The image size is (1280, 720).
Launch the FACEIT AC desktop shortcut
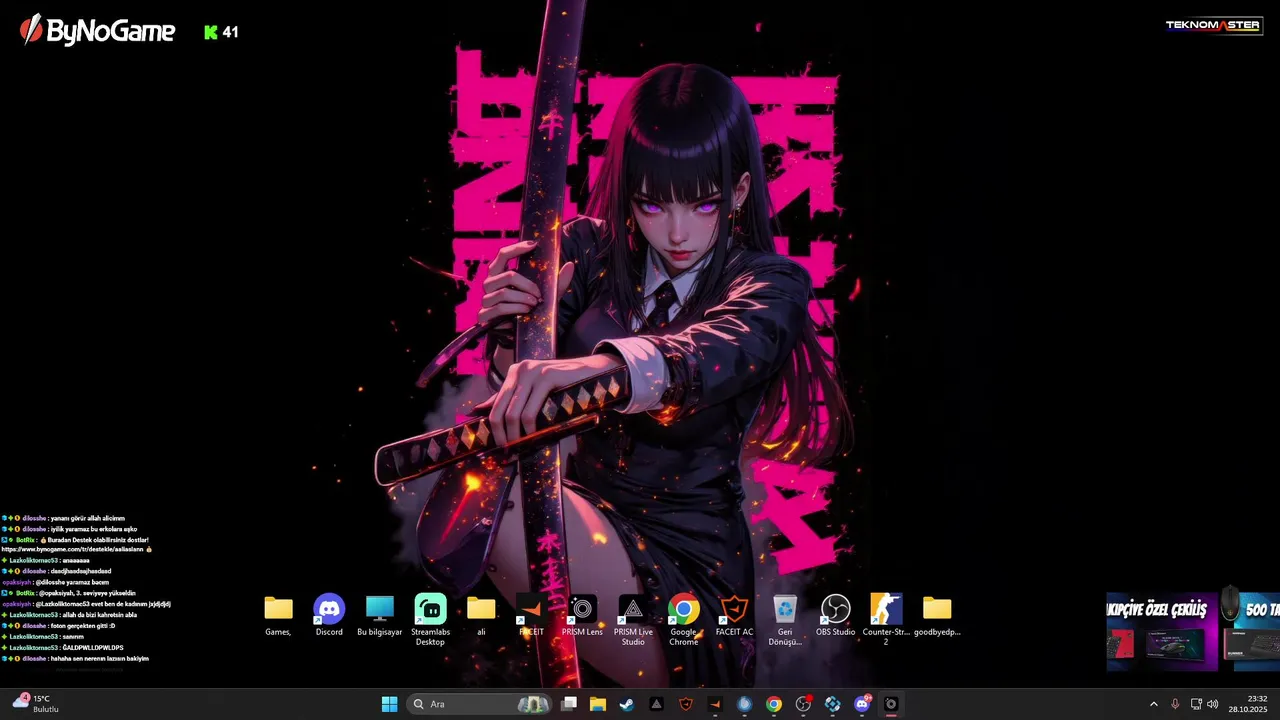(x=735, y=615)
